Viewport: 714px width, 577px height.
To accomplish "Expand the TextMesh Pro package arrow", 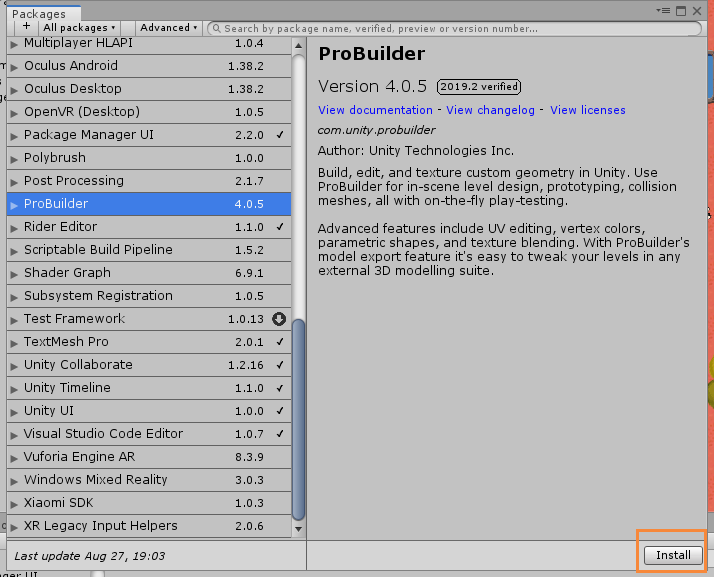I will [x=14, y=343].
